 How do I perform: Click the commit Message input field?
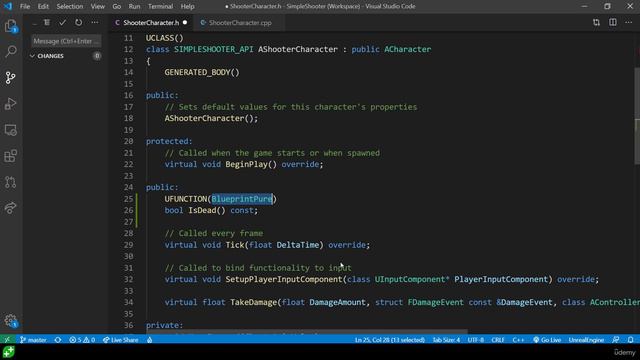tap(66, 41)
